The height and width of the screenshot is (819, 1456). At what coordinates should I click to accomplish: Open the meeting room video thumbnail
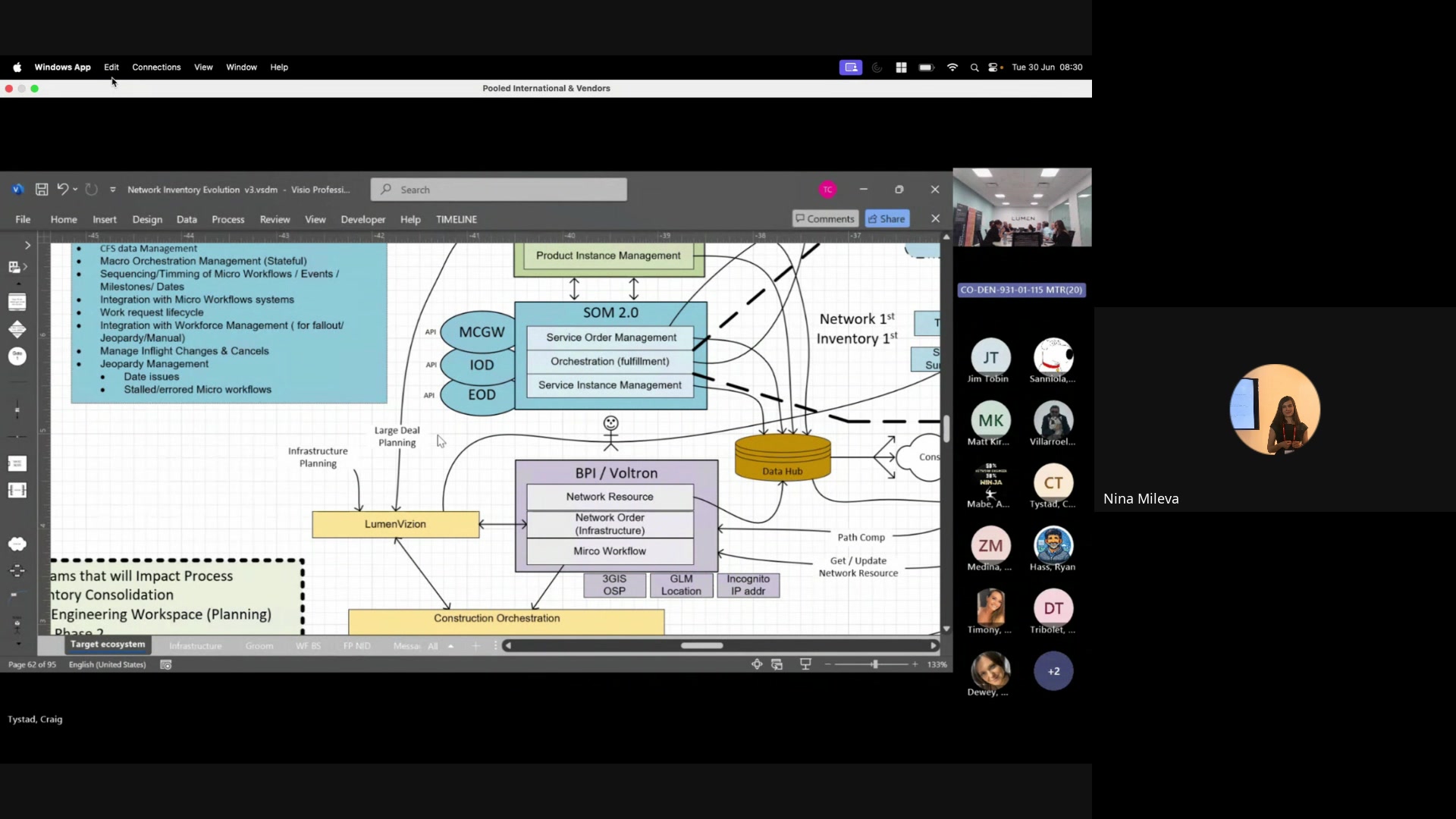1022,208
